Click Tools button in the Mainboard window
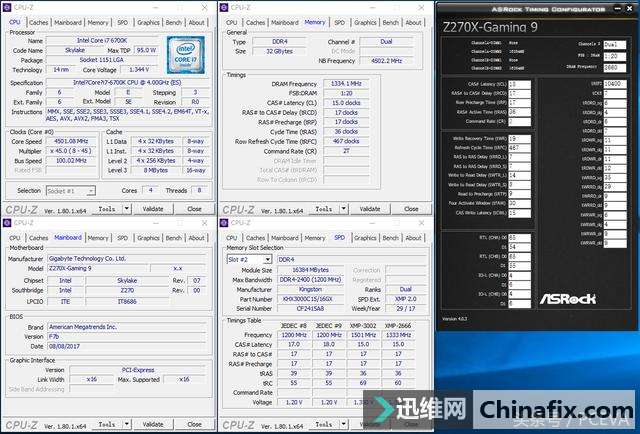The height and width of the screenshot is (434, 640). 107,424
